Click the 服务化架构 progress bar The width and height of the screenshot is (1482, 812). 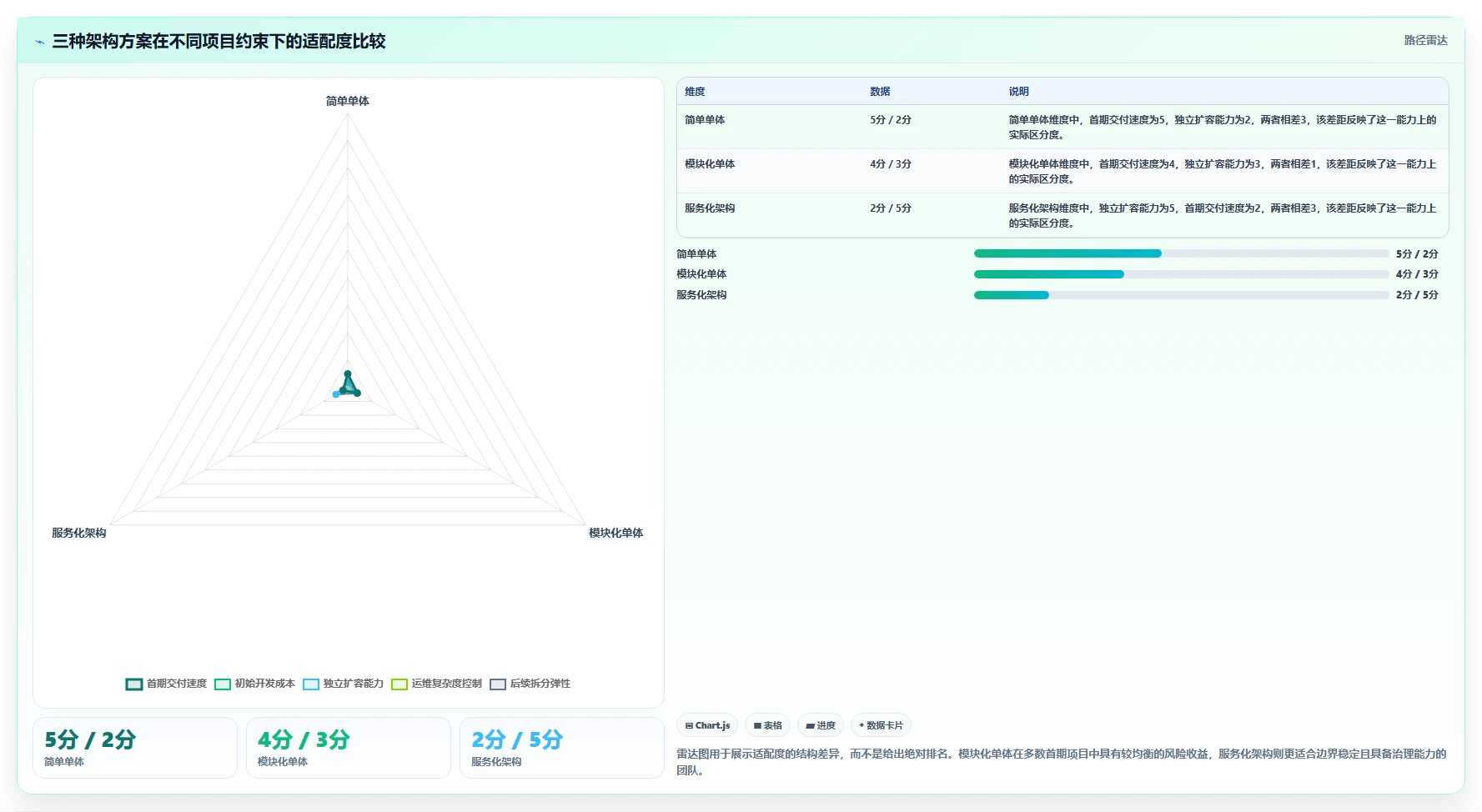pos(1181,295)
